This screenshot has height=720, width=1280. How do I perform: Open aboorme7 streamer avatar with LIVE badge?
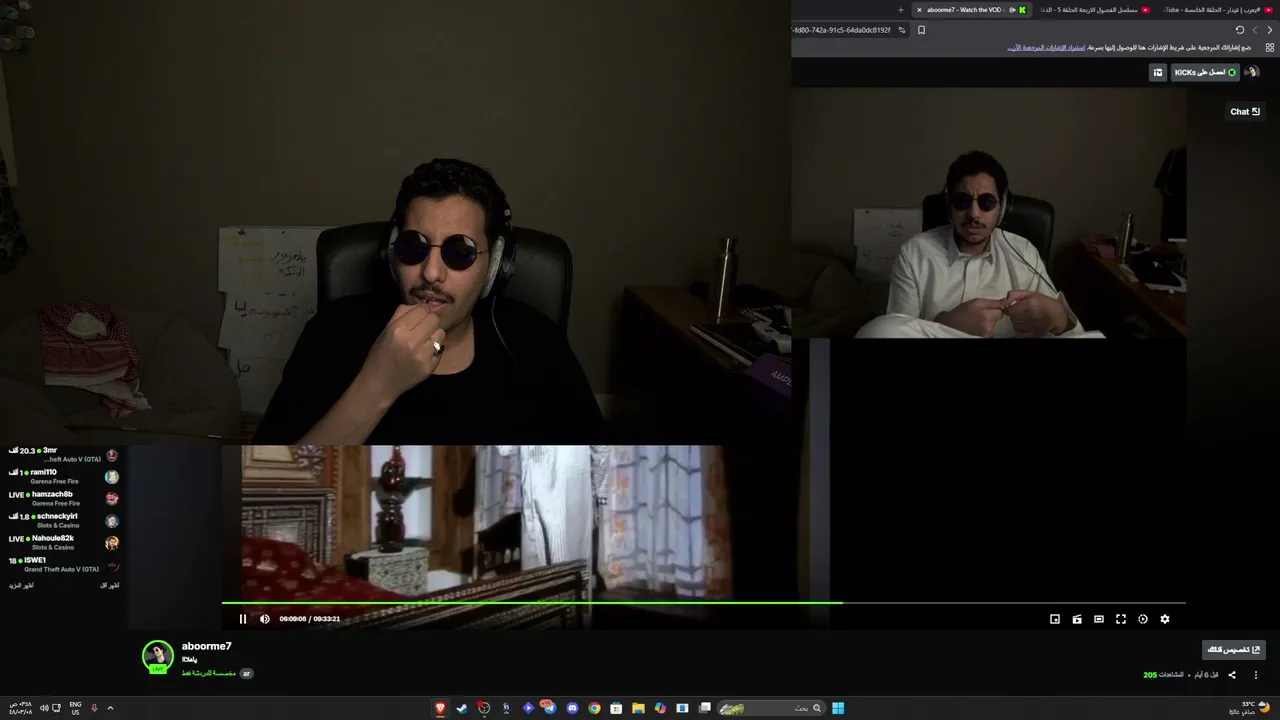(x=158, y=656)
